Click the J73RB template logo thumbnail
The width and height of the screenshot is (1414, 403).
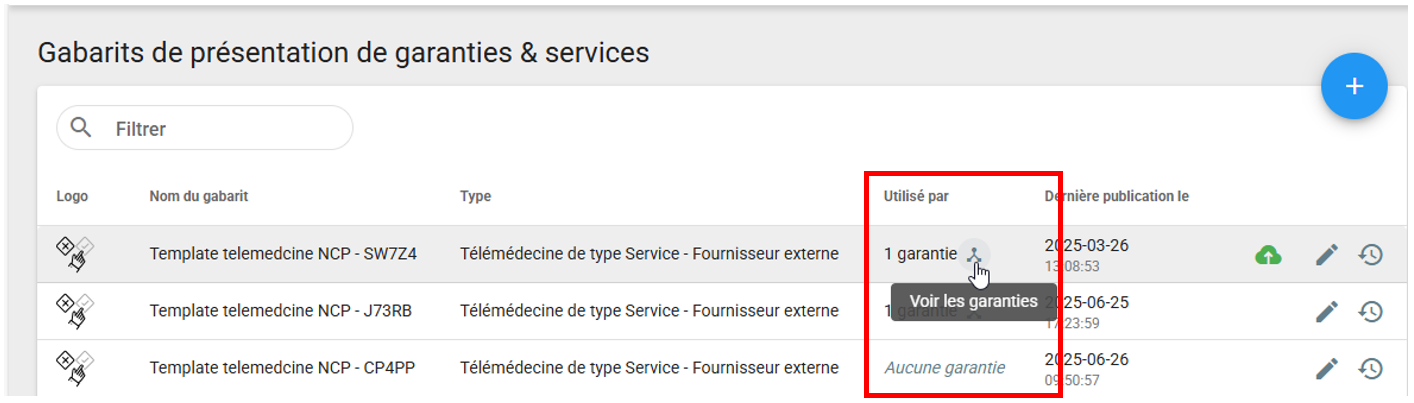coord(75,312)
